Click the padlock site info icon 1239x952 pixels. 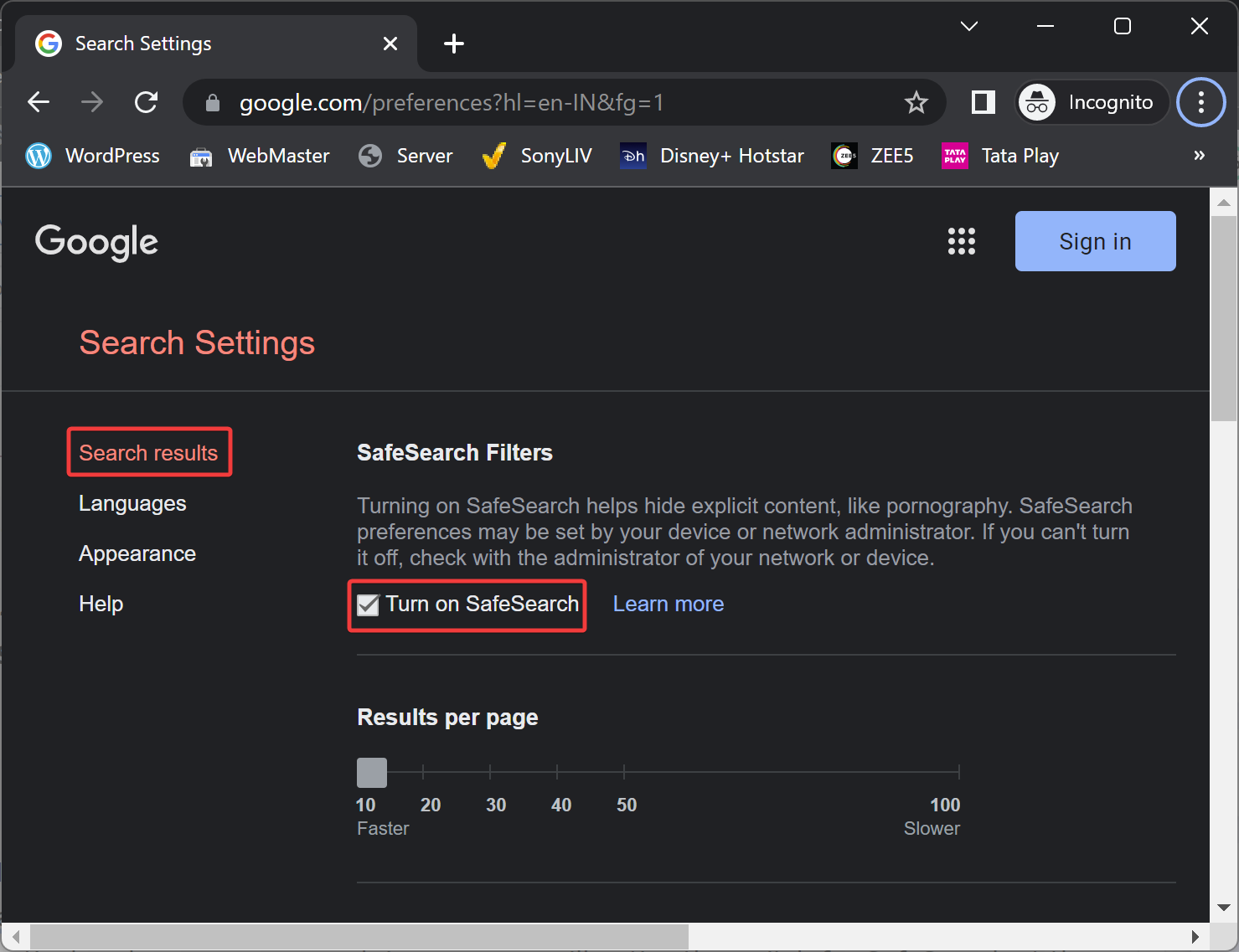click(x=213, y=103)
